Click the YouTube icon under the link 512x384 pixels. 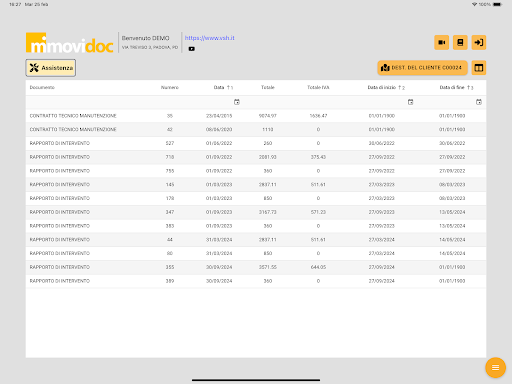[192, 49]
